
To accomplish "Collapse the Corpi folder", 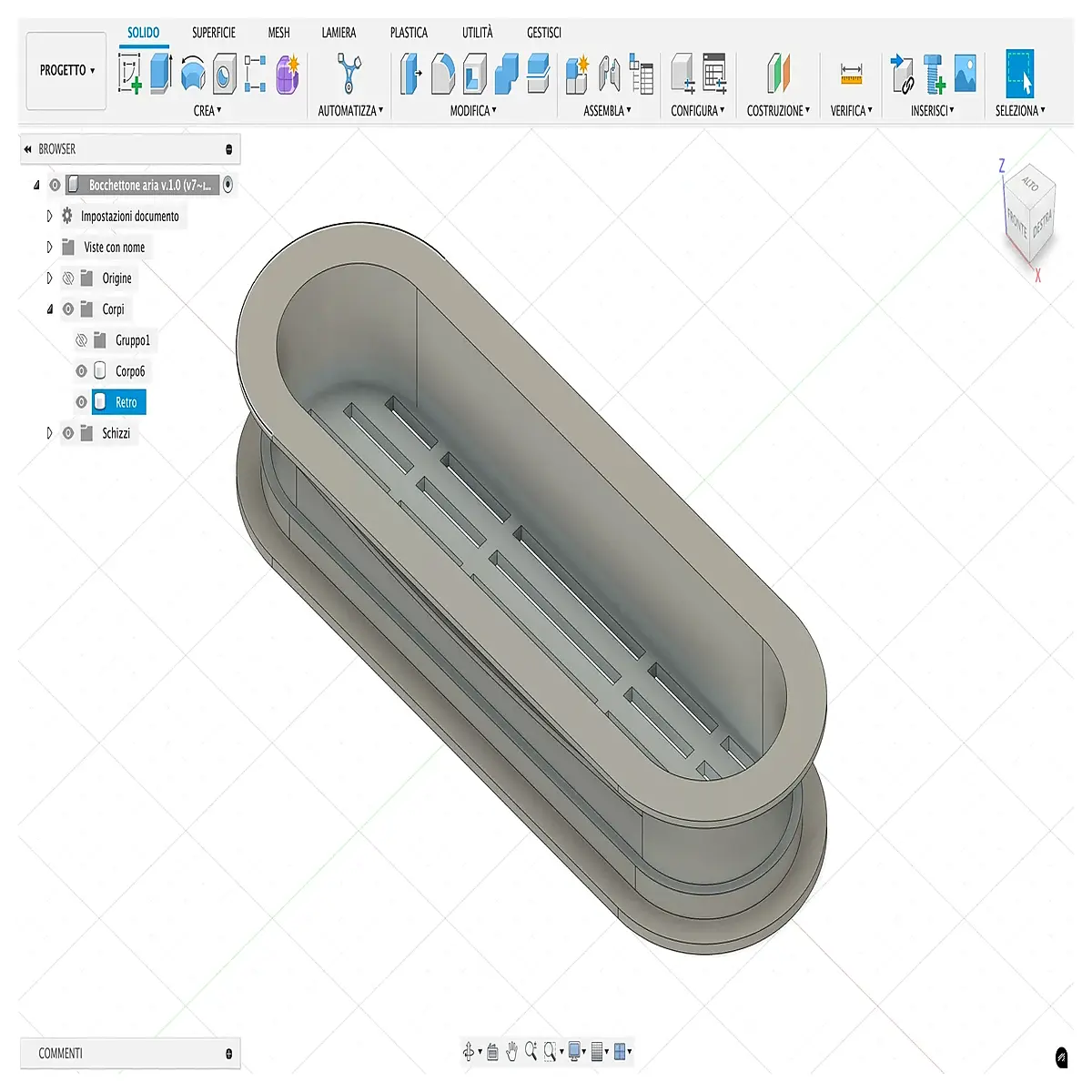I will [49, 309].
